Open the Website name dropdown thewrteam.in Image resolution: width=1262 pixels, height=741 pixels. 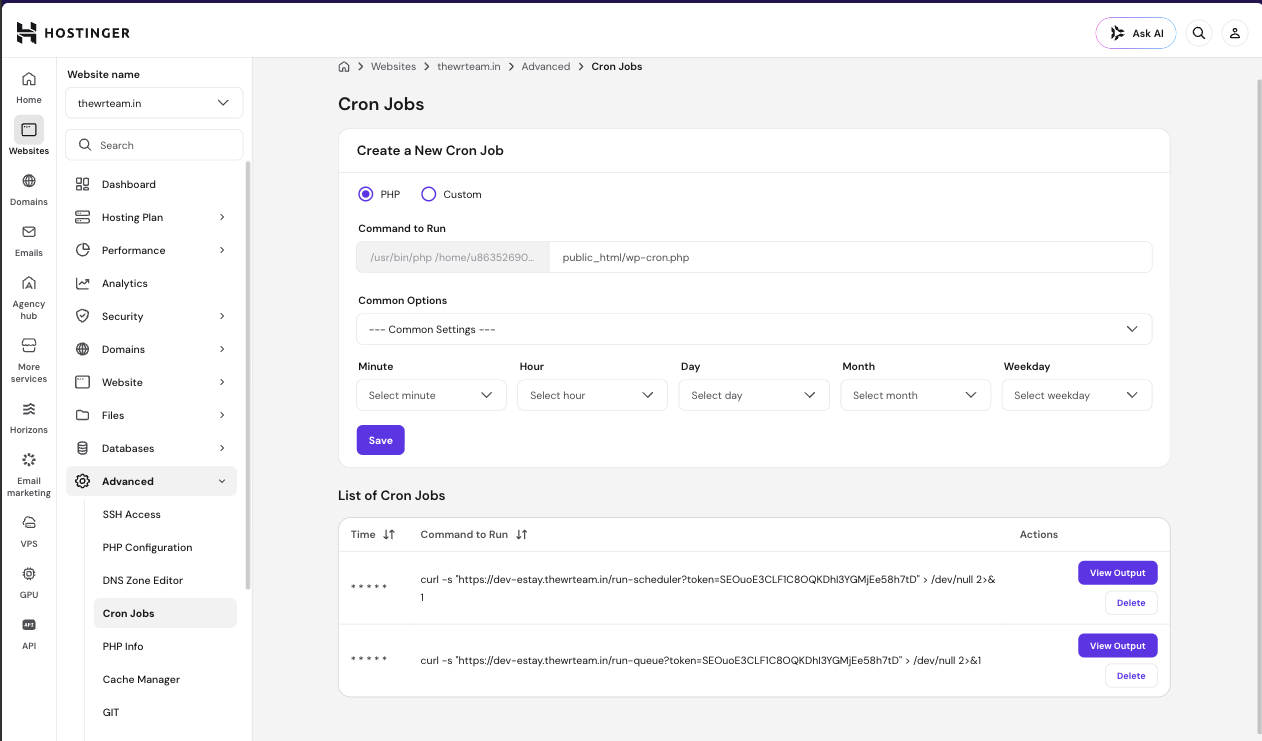[x=154, y=103]
